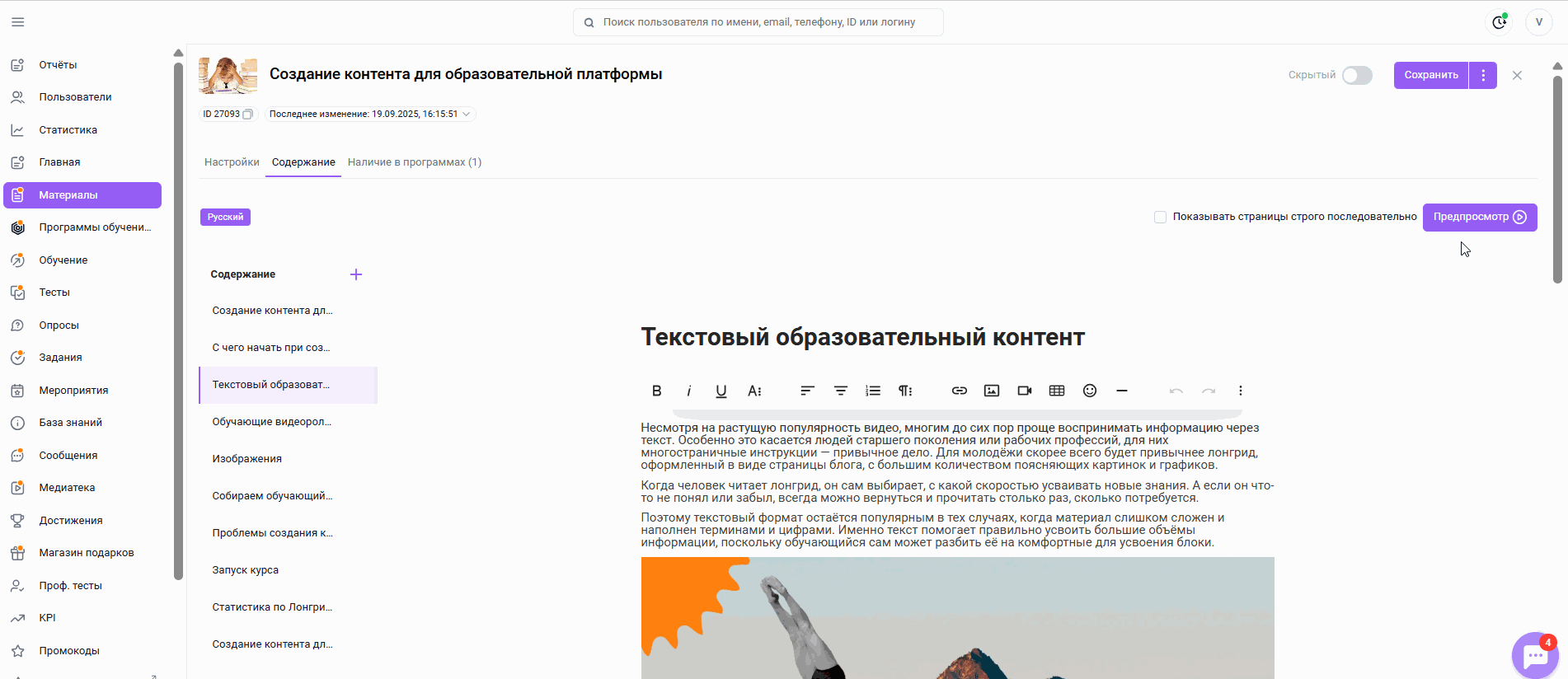Open the support chat bubble
This screenshot has height=679, width=1568.
coord(1535,656)
